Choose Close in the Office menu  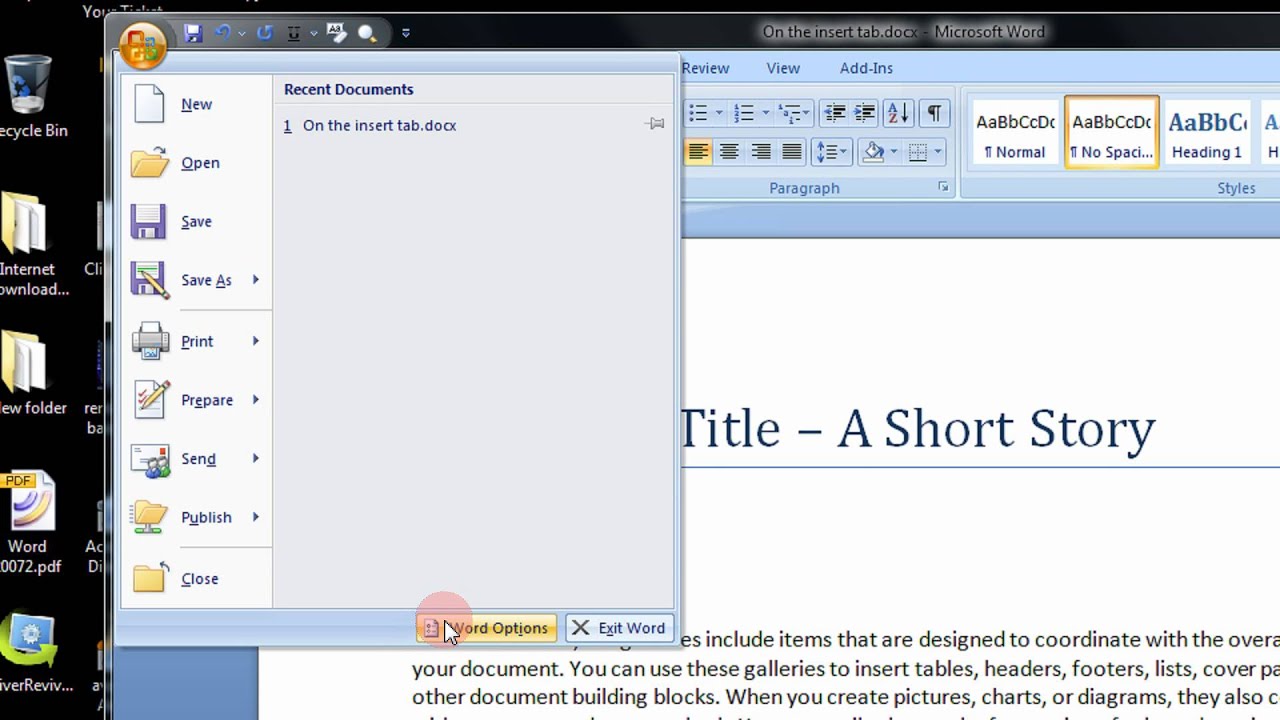197,579
